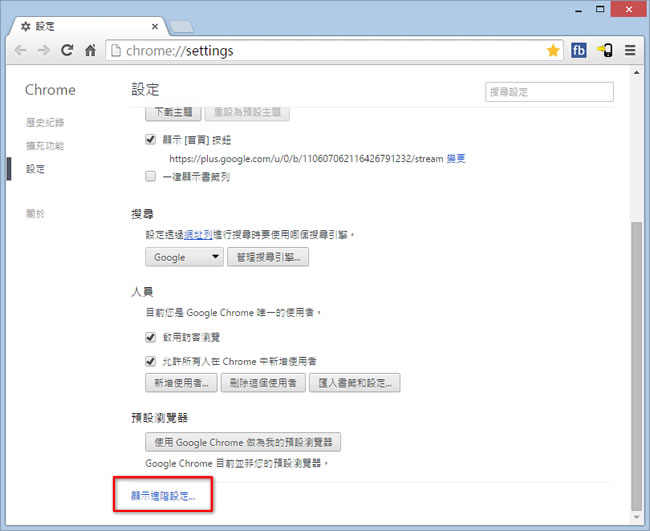Click the page icon in address bar
Screen dimensions: 650x531
(x=116, y=51)
